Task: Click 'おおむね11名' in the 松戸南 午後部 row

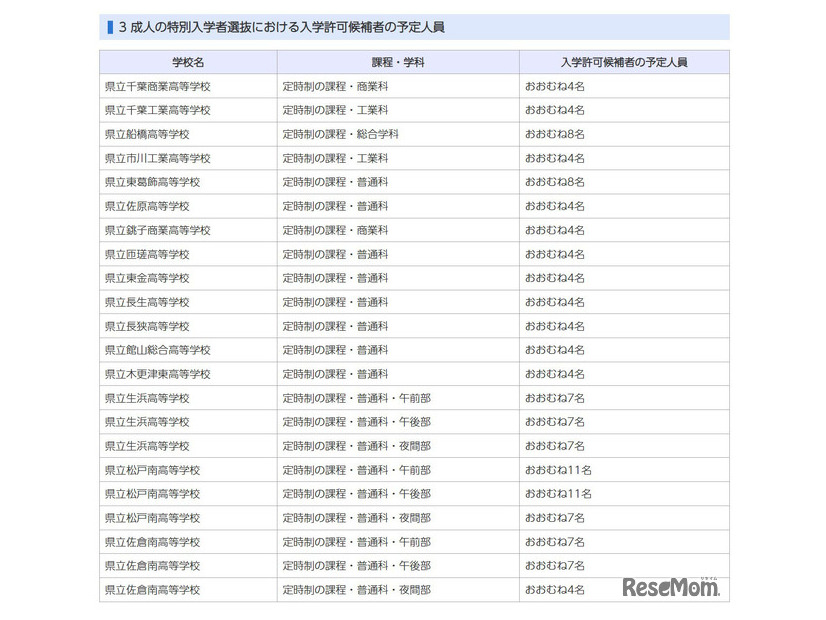Action: click(558, 494)
